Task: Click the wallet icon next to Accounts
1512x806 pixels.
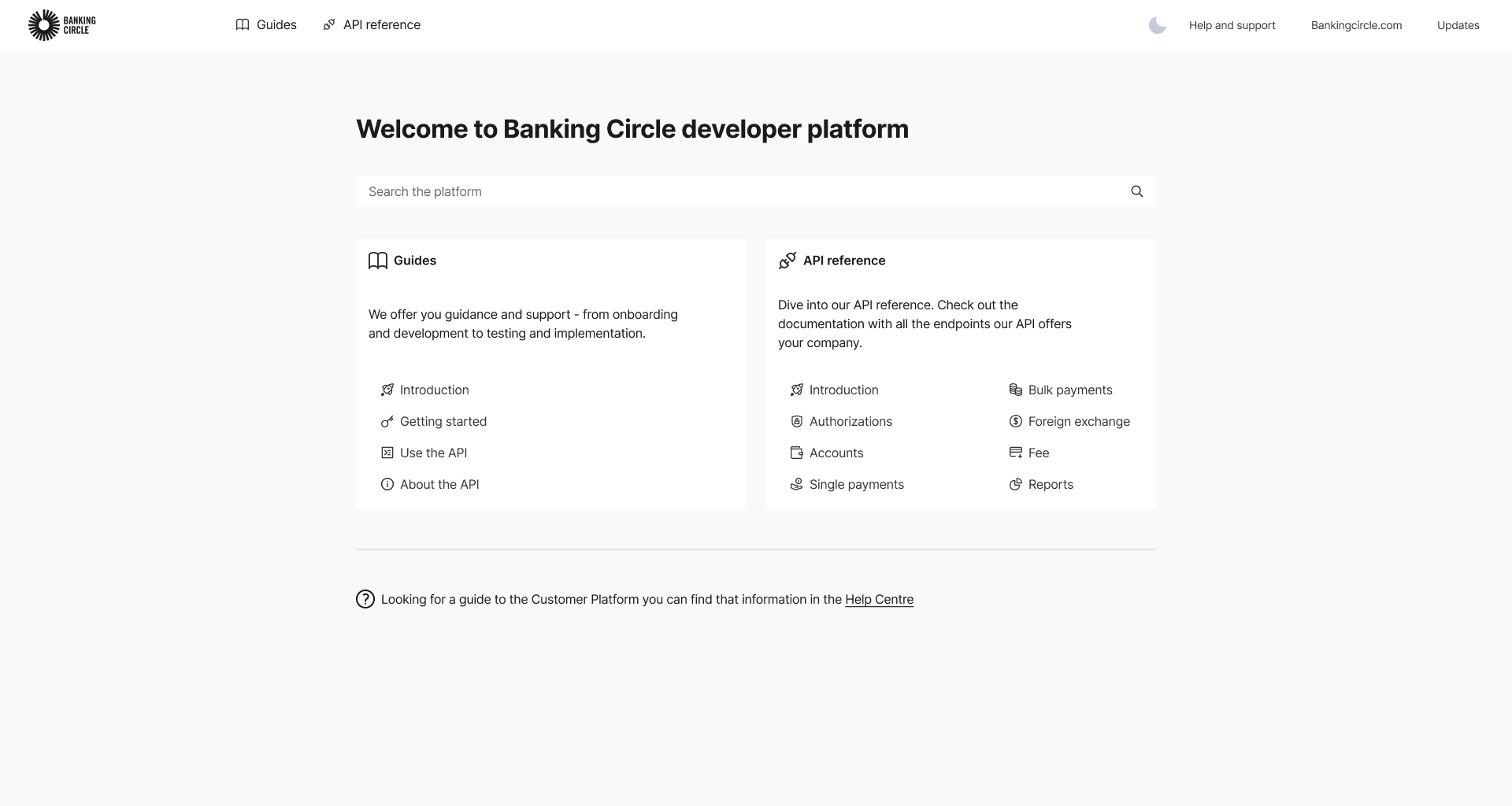Action: tap(797, 453)
